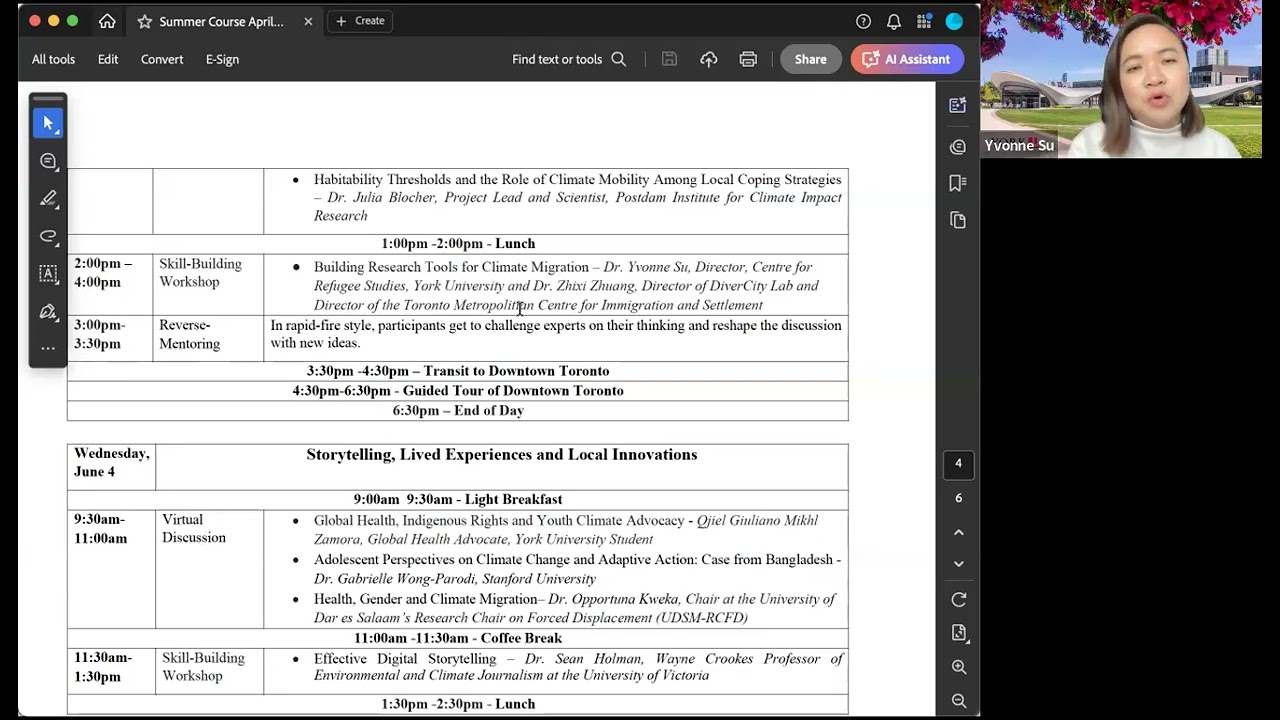1280x720 pixels.
Task: Open the apps grid icon
Action: (924, 21)
